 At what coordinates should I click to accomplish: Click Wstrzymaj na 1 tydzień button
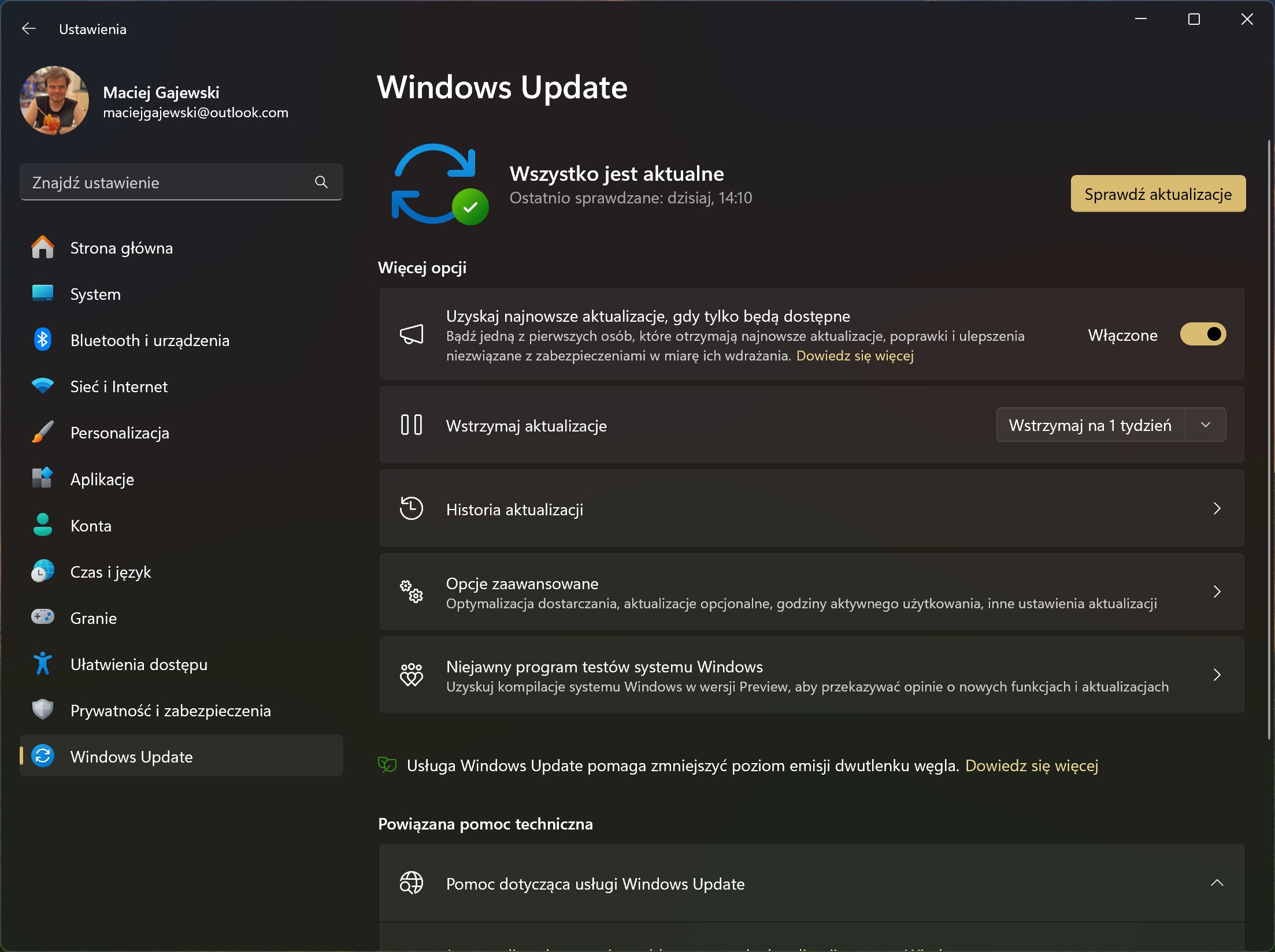coord(1091,425)
